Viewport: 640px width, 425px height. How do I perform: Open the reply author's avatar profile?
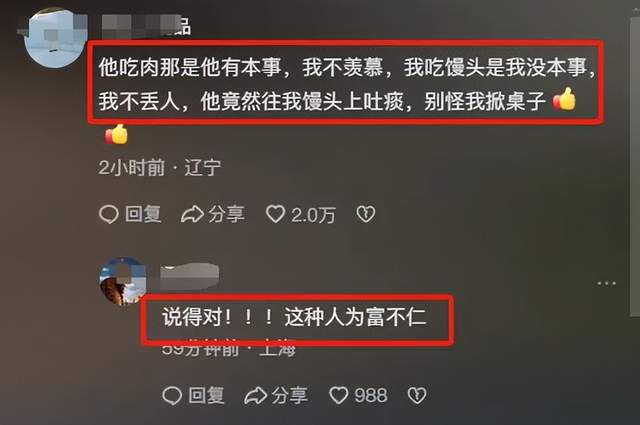[123, 281]
